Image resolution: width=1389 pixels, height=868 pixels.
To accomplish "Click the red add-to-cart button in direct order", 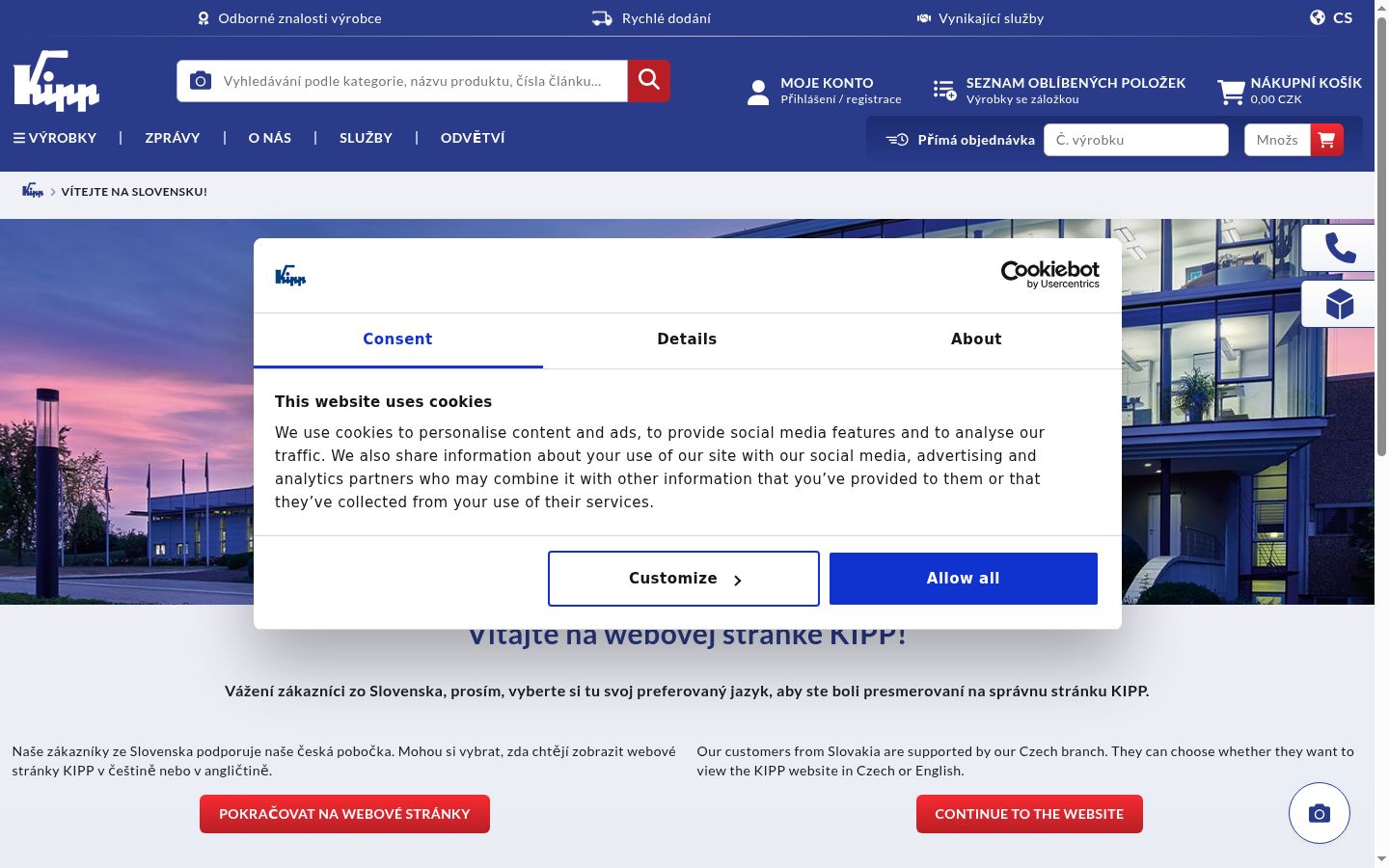I will (x=1327, y=140).
